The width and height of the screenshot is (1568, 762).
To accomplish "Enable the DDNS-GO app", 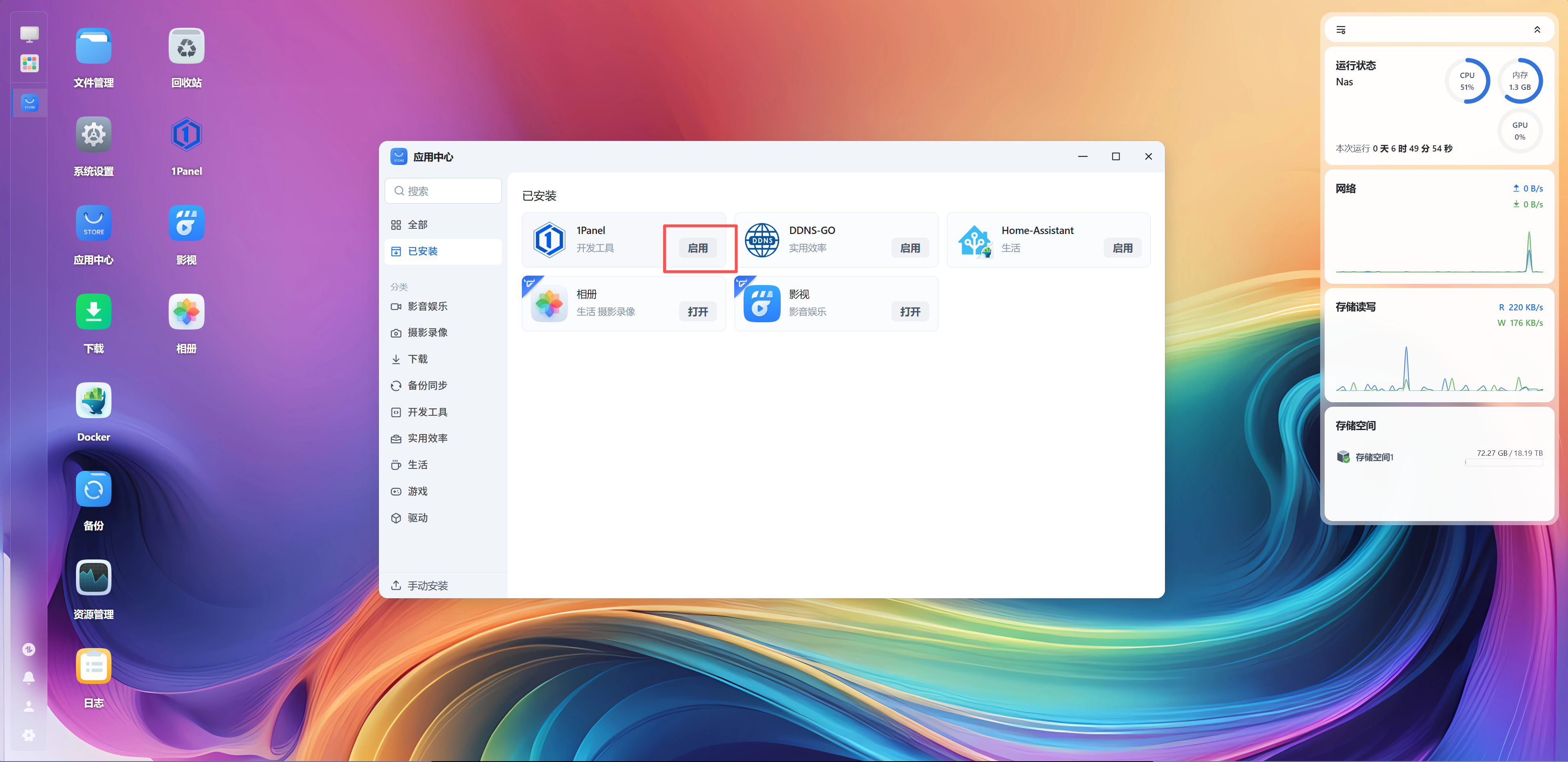I will pyautogui.click(x=909, y=248).
